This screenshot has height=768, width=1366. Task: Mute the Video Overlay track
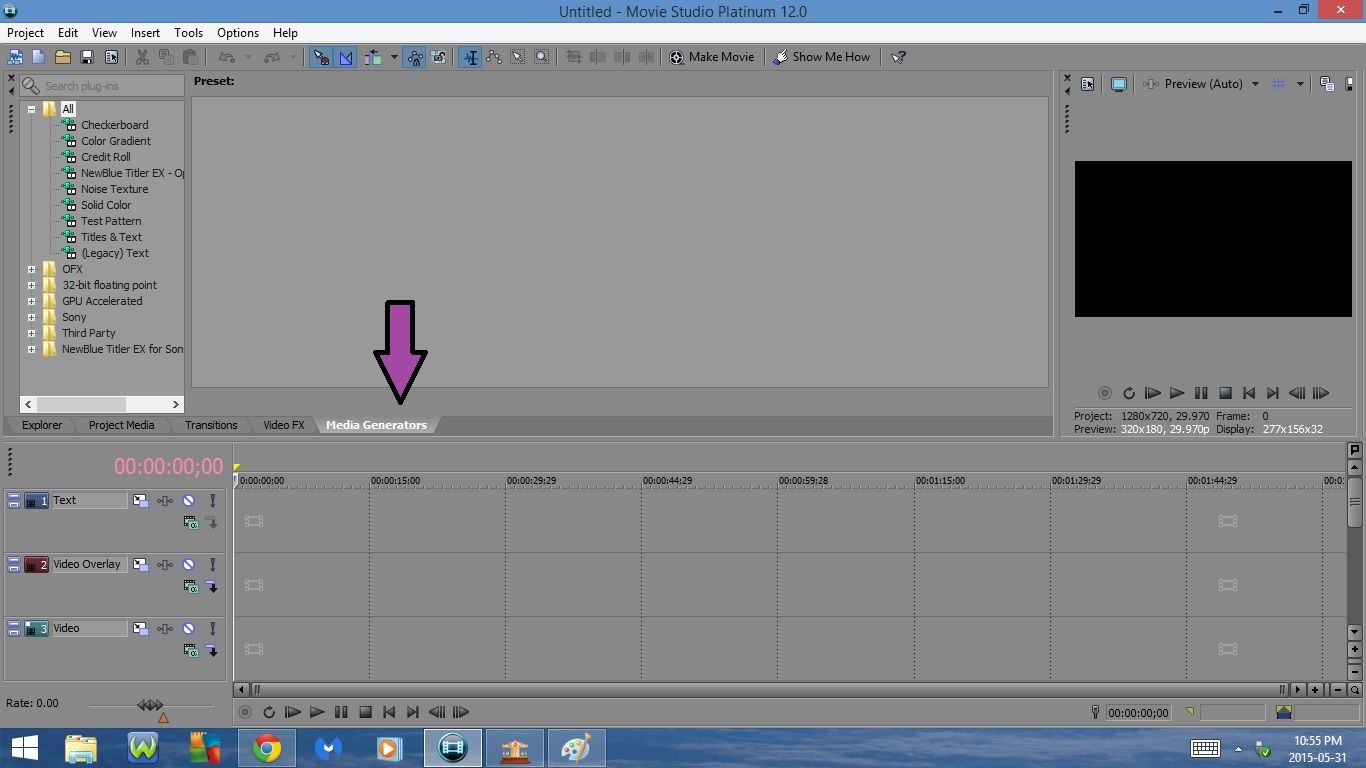click(x=190, y=564)
